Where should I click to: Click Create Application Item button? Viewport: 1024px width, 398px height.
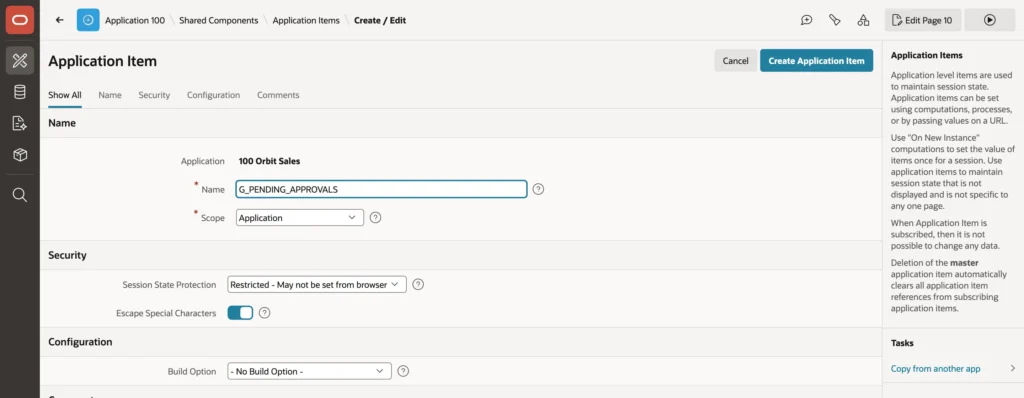(x=816, y=61)
